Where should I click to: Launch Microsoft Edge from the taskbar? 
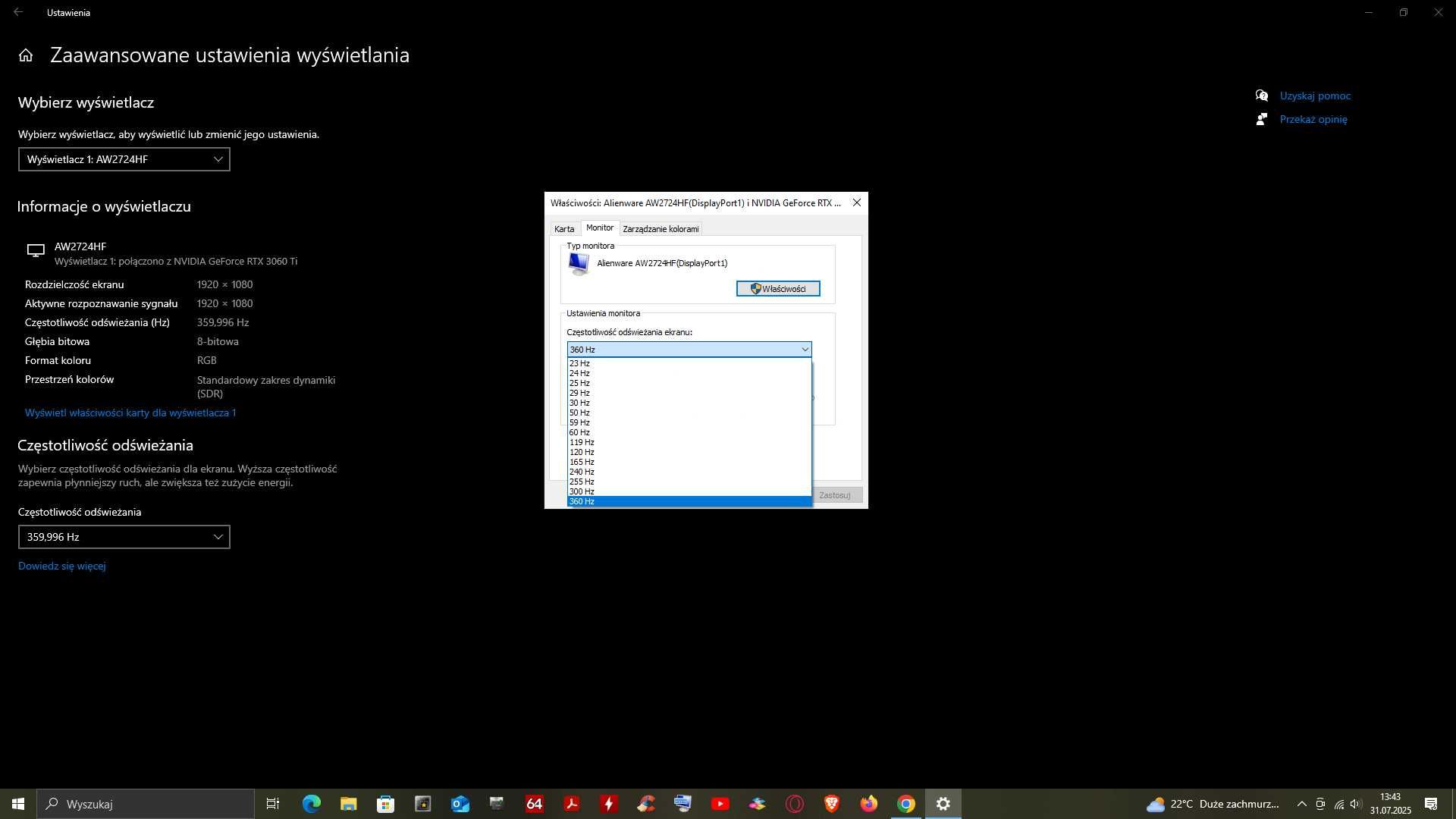pos(311,804)
